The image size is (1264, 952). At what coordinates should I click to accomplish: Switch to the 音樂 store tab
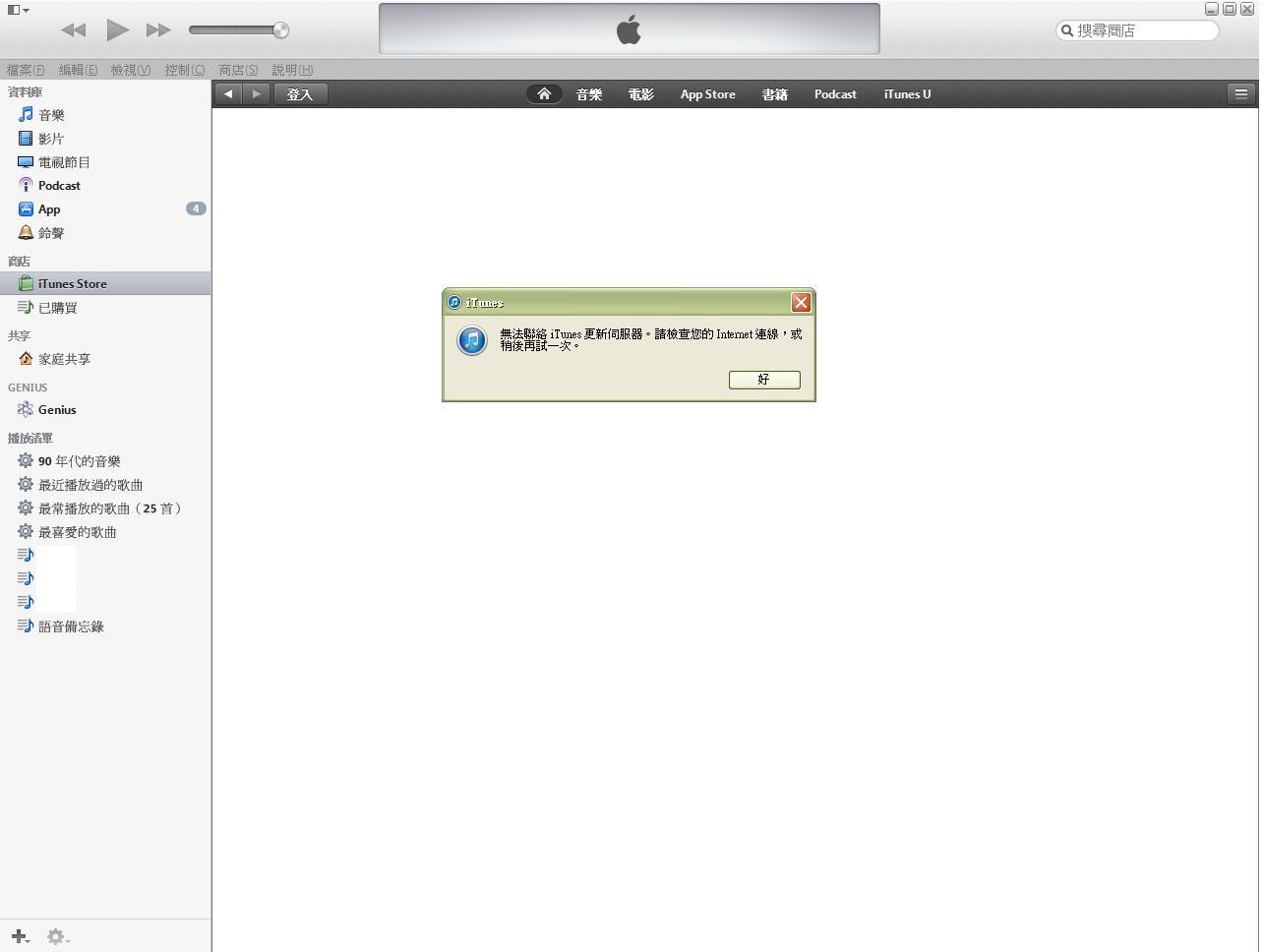tap(589, 94)
